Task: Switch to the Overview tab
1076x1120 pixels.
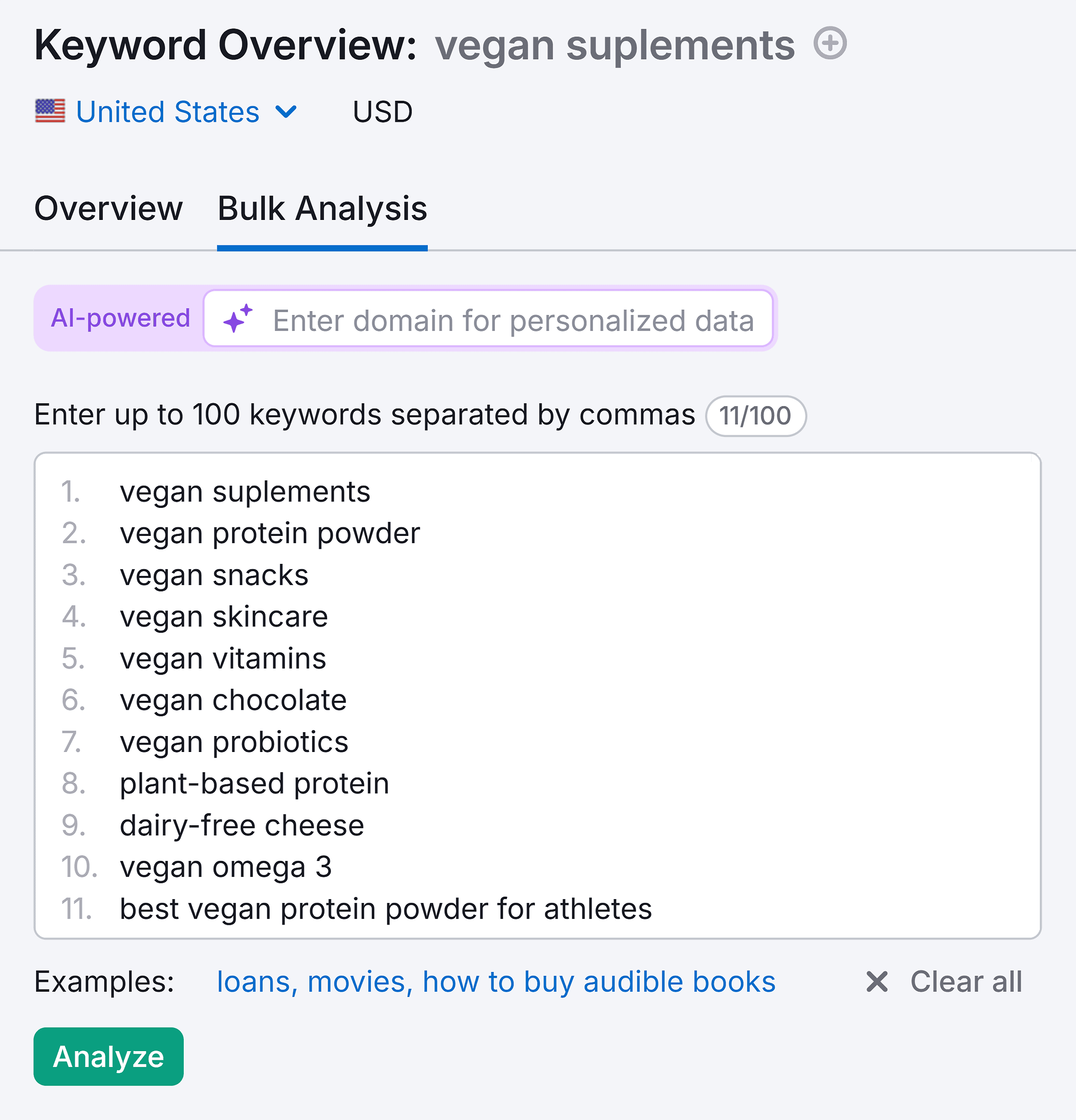Action: [108, 209]
